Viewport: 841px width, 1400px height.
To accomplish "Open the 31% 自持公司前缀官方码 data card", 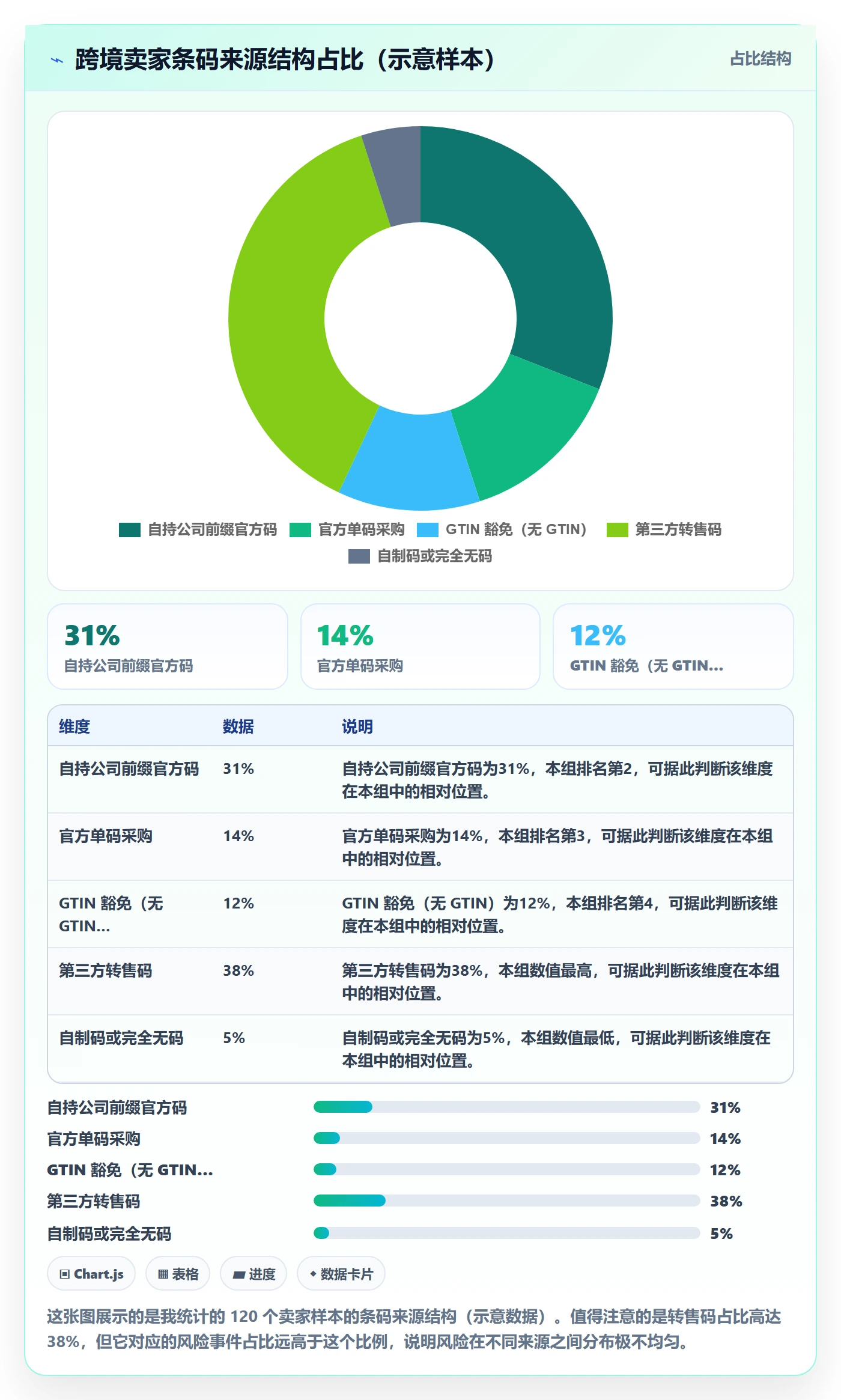I will pos(168,647).
